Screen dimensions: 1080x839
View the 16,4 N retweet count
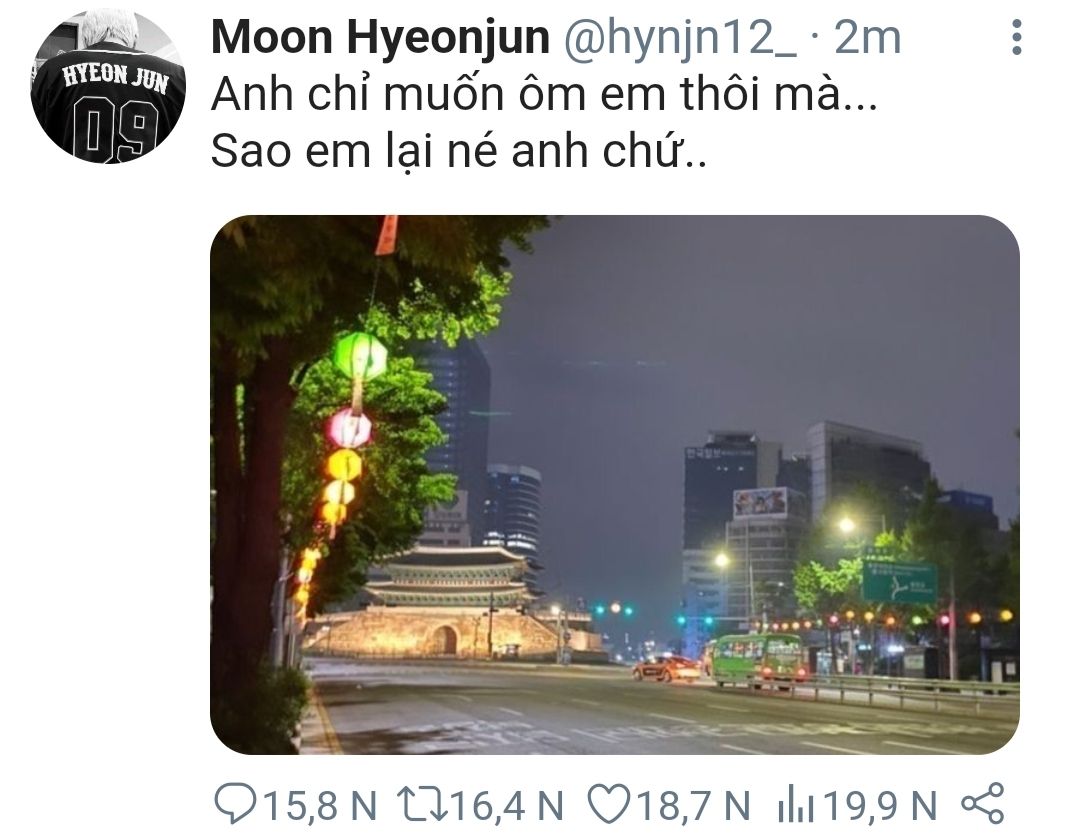tap(507, 805)
